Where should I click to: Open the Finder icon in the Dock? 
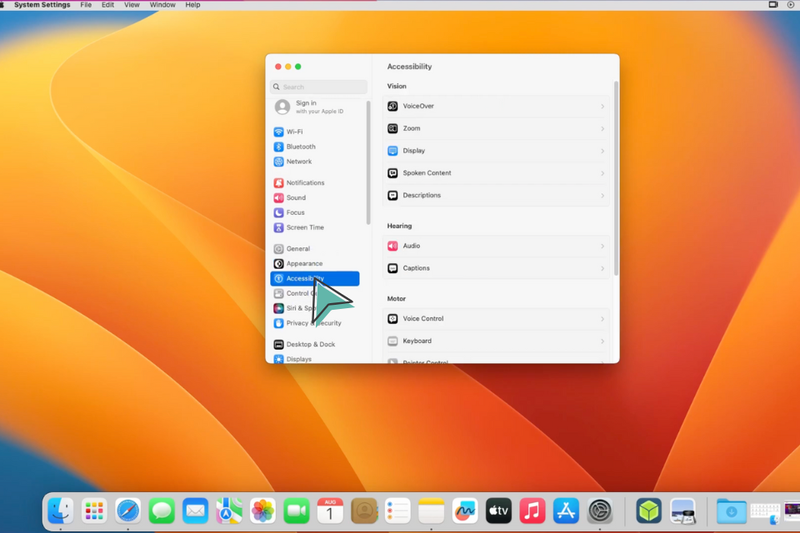click(60, 511)
